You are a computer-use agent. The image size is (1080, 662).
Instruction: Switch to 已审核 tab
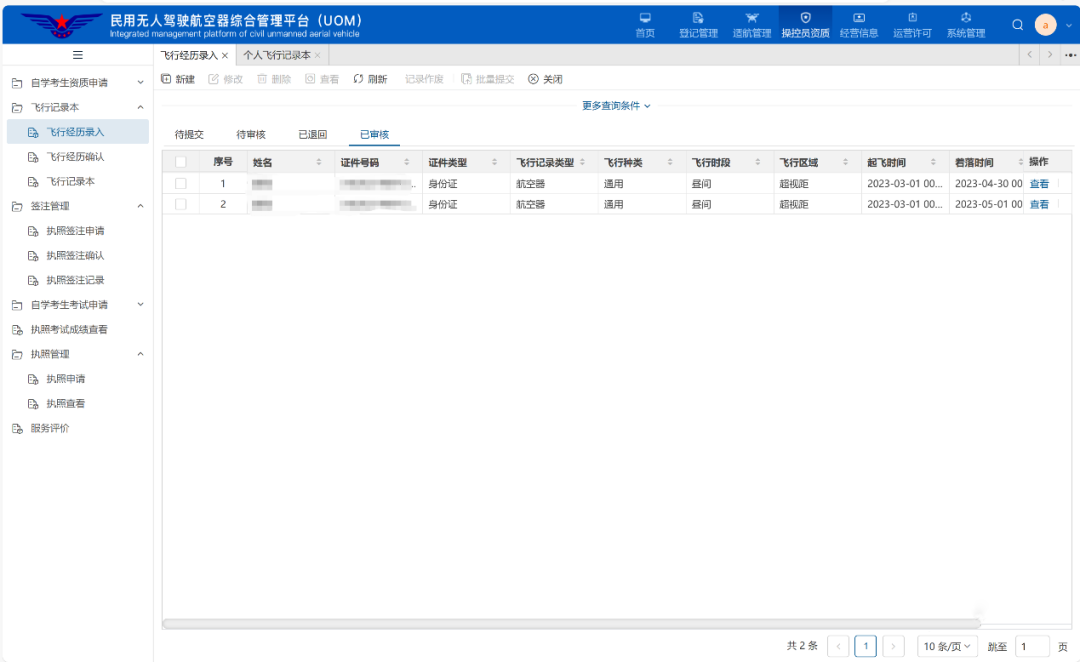[x=375, y=134]
